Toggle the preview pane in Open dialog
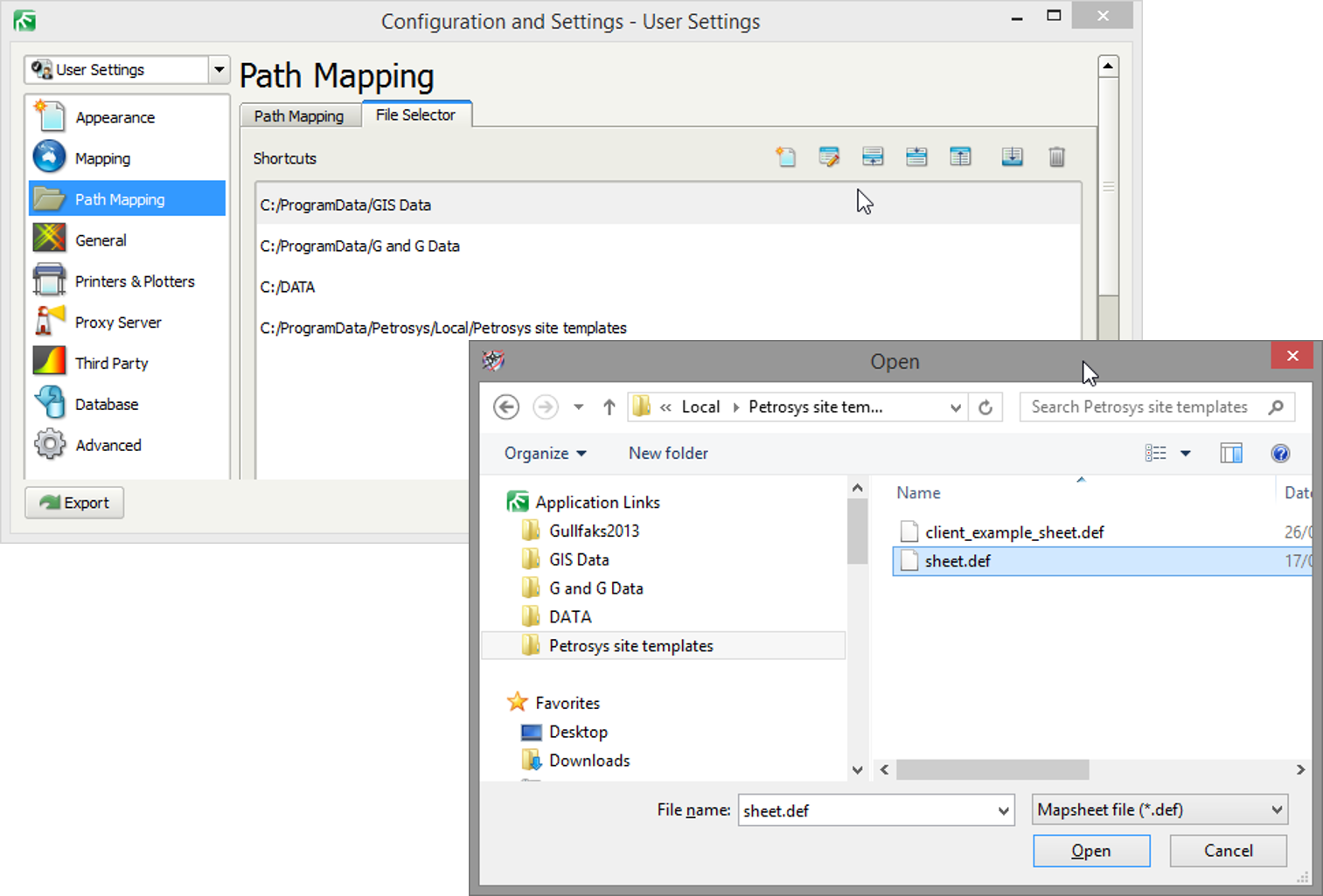The image size is (1323, 896). [1230, 453]
